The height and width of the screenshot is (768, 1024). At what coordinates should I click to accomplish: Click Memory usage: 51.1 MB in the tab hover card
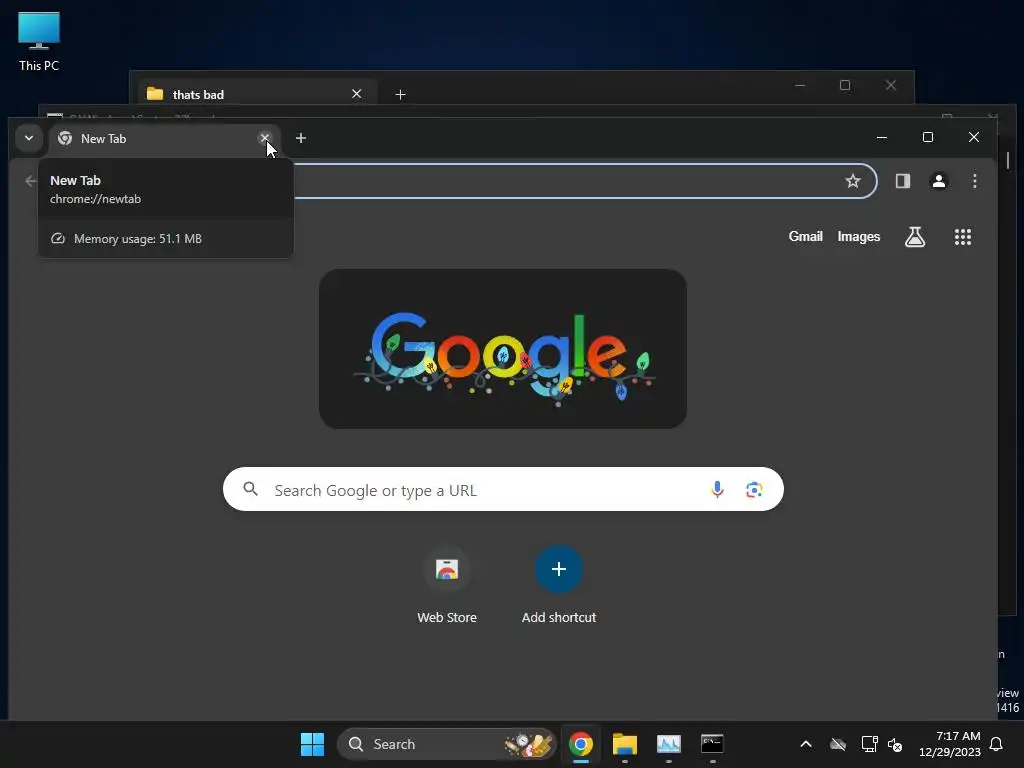click(138, 239)
